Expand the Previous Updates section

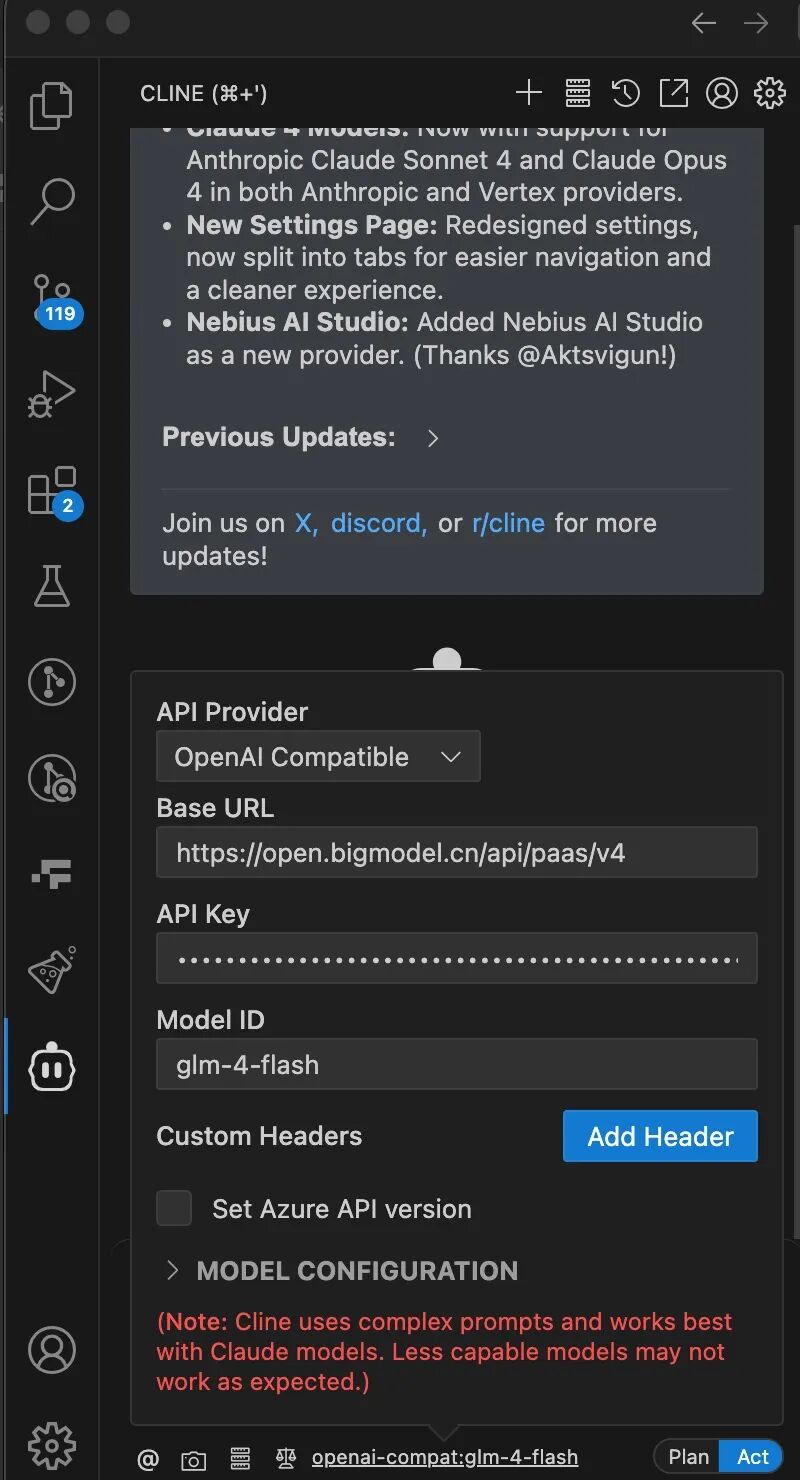pos(301,437)
